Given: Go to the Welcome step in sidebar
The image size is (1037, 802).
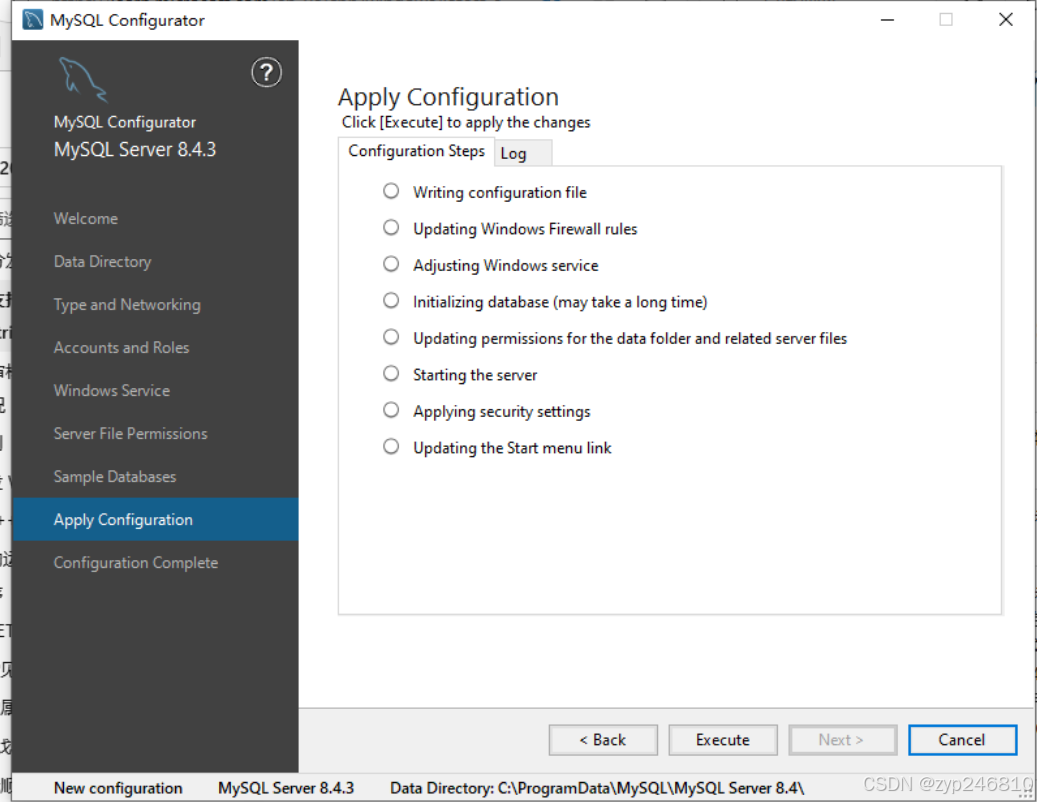Looking at the screenshot, I should (86, 218).
